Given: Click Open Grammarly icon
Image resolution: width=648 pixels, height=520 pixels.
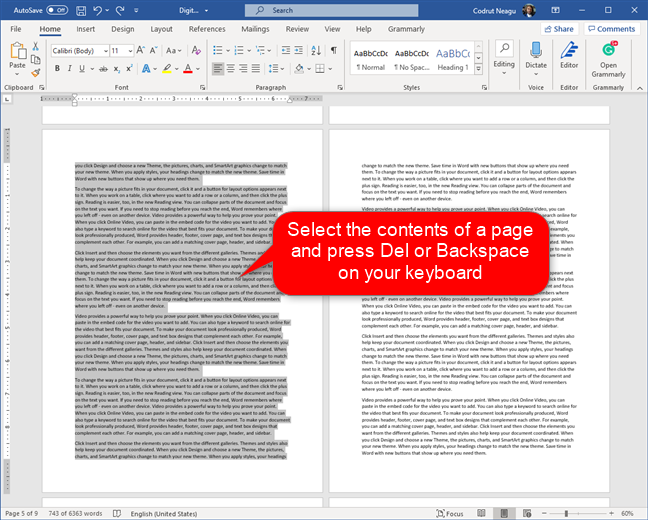Looking at the screenshot, I should pyautogui.click(x=608, y=52).
